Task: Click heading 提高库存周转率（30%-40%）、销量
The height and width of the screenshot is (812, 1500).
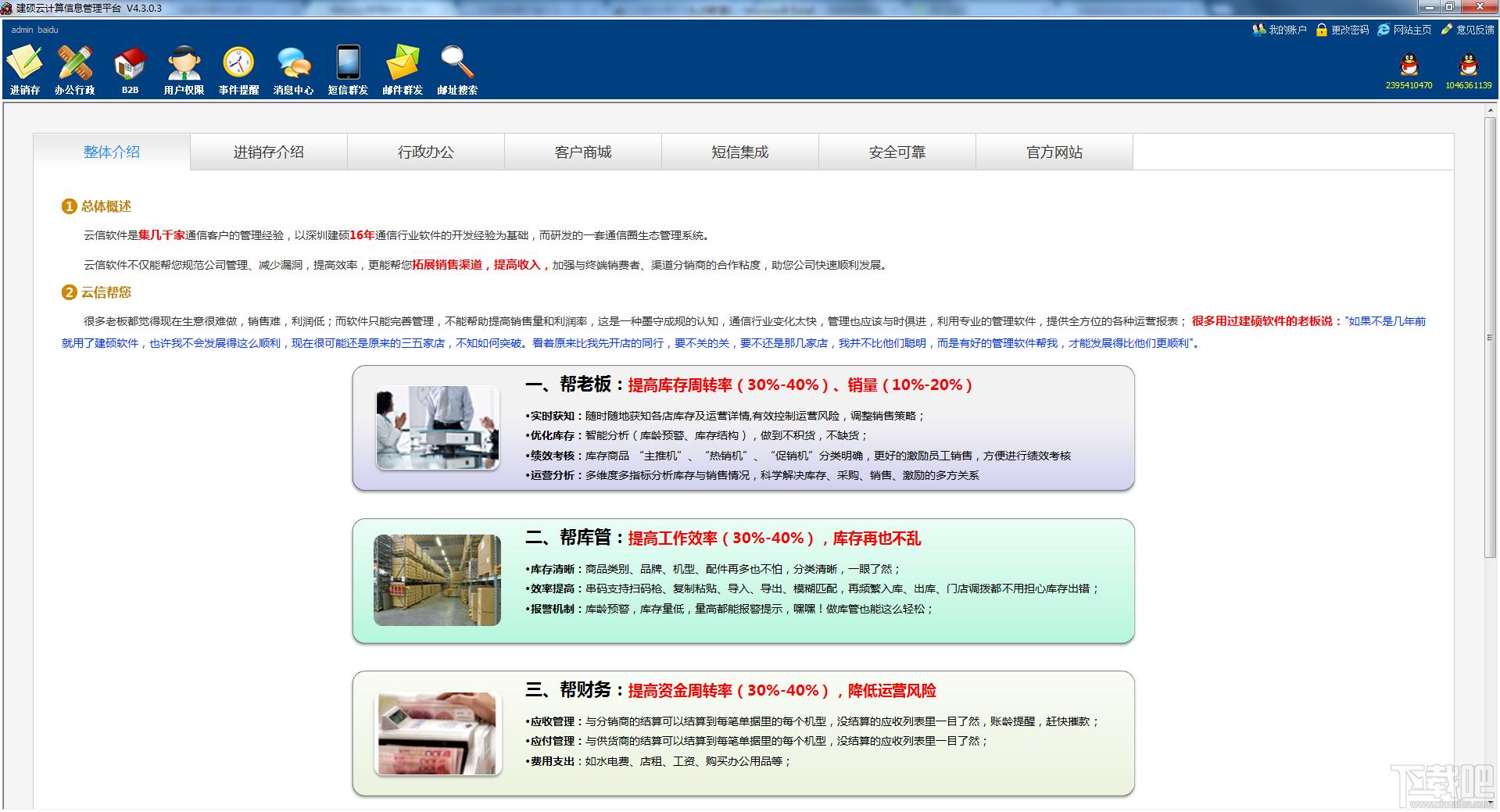Action: click(800, 385)
